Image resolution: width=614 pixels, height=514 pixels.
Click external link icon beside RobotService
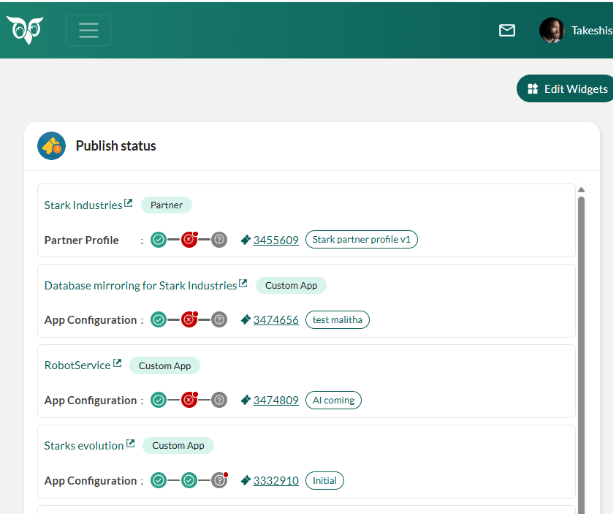[x=117, y=363]
